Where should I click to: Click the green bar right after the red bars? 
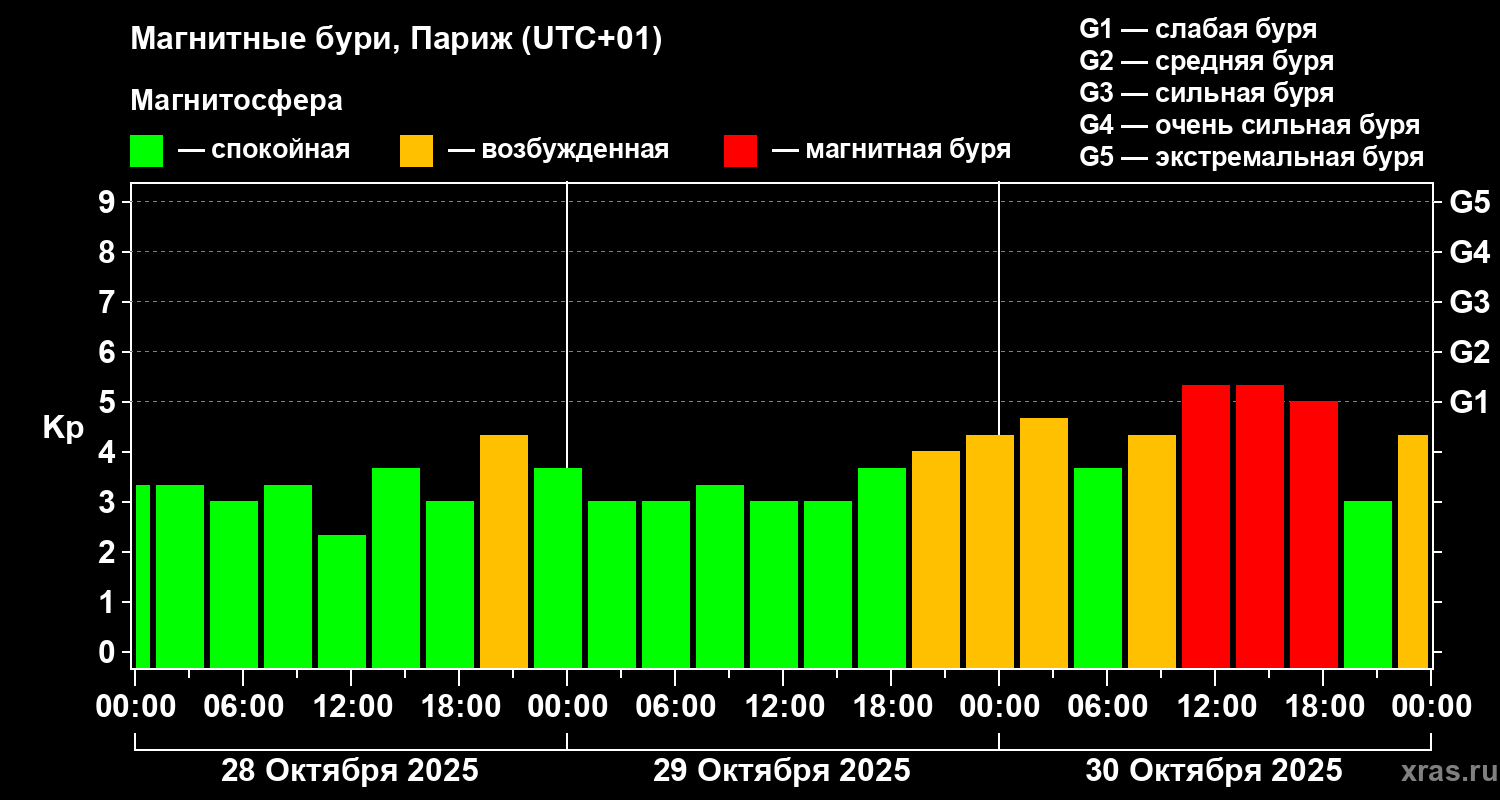[1368, 584]
